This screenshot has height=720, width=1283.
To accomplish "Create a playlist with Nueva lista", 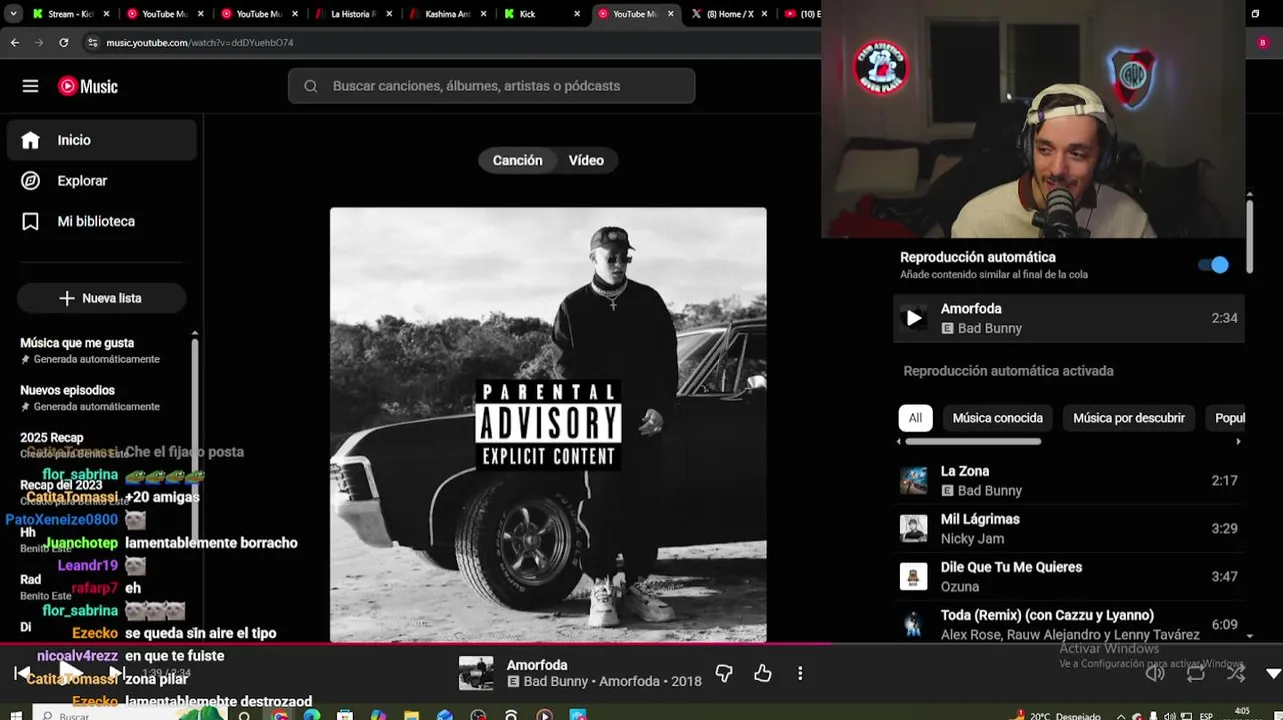I will pyautogui.click(x=101, y=298).
